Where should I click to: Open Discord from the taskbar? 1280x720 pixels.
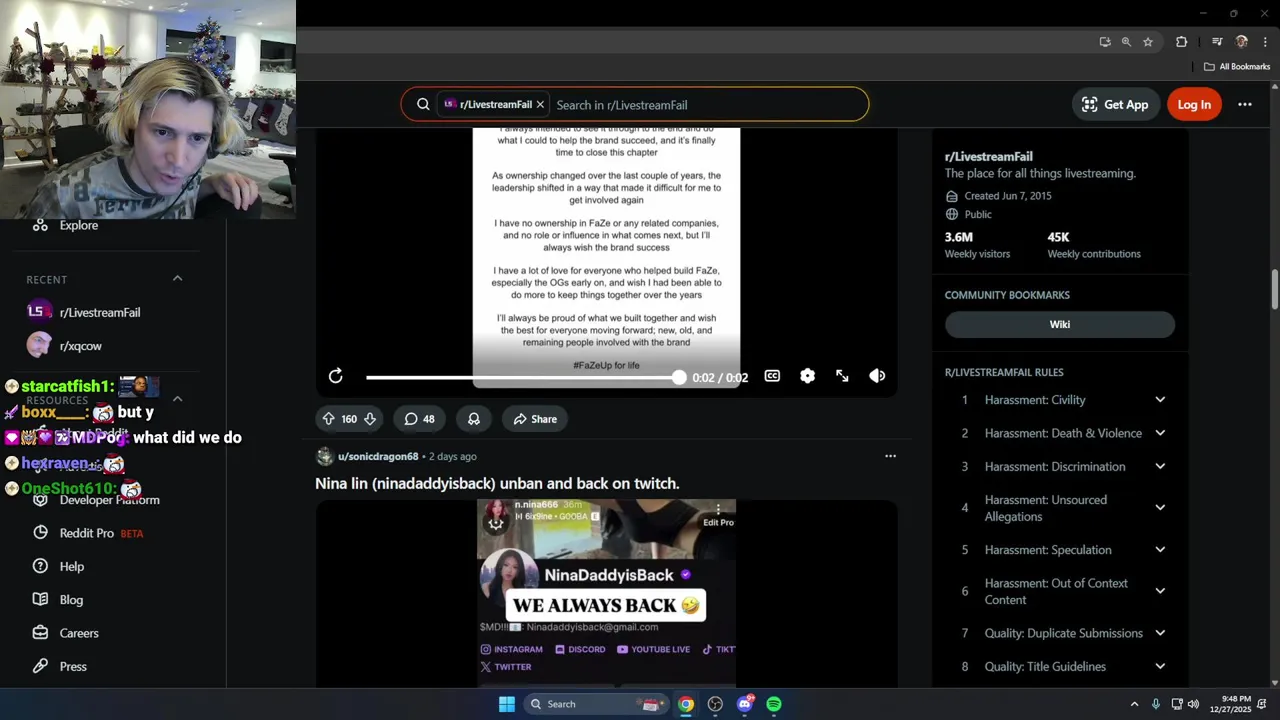click(x=745, y=704)
